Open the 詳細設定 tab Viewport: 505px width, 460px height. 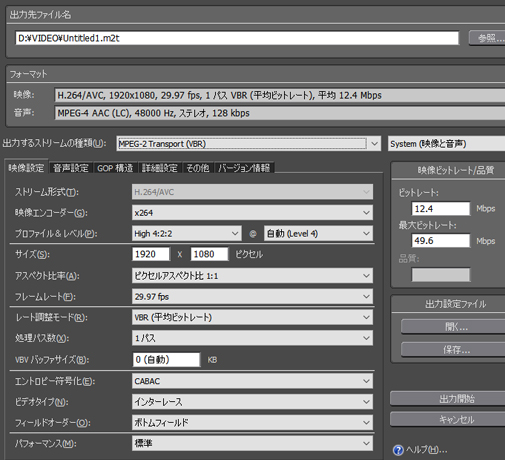click(159, 168)
